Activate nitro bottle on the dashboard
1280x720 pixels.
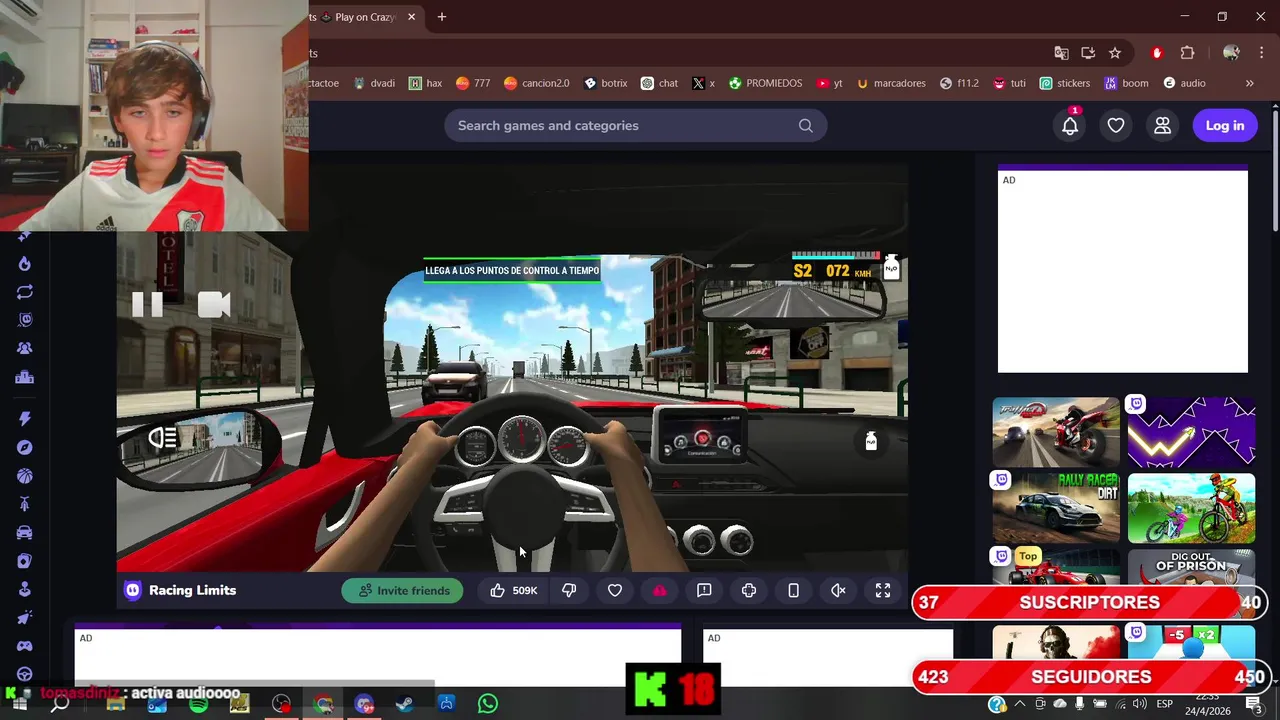tap(871, 441)
